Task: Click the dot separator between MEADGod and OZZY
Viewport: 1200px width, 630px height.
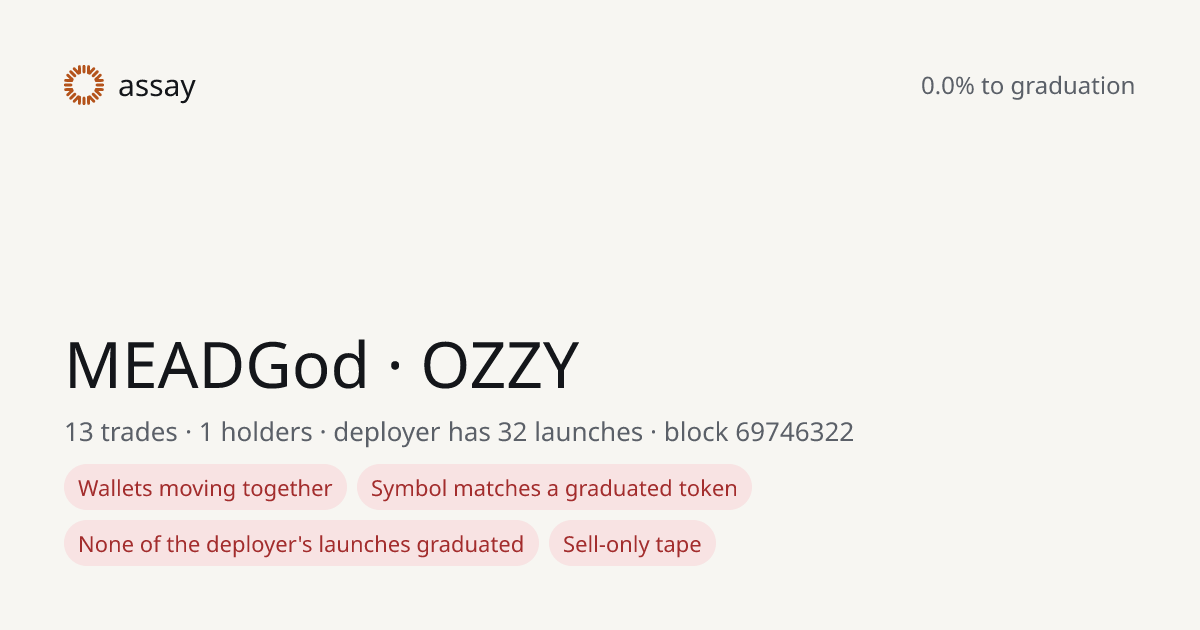Action: coord(395,367)
